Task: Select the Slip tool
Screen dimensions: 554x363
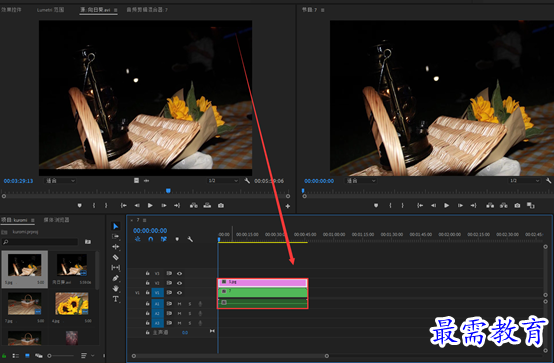Action: coord(116,268)
